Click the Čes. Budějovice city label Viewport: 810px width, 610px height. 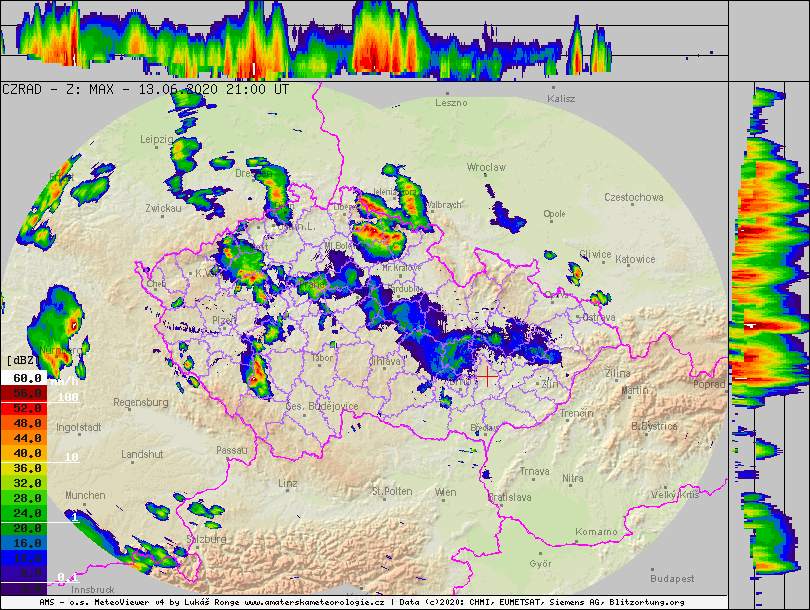click(322, 406)
